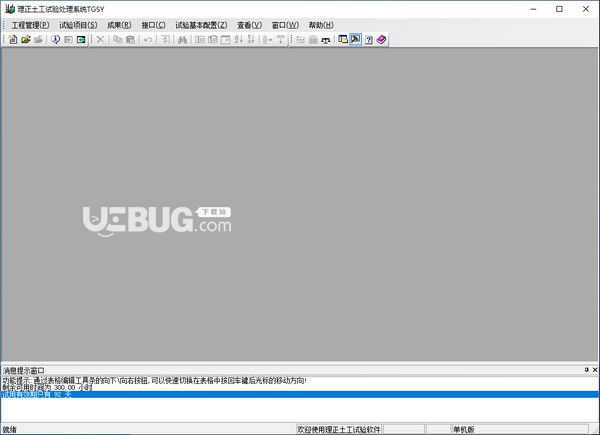Open the 窗口(W) menu
This screenshot has width=600, height=435.
tap(285, 25)
